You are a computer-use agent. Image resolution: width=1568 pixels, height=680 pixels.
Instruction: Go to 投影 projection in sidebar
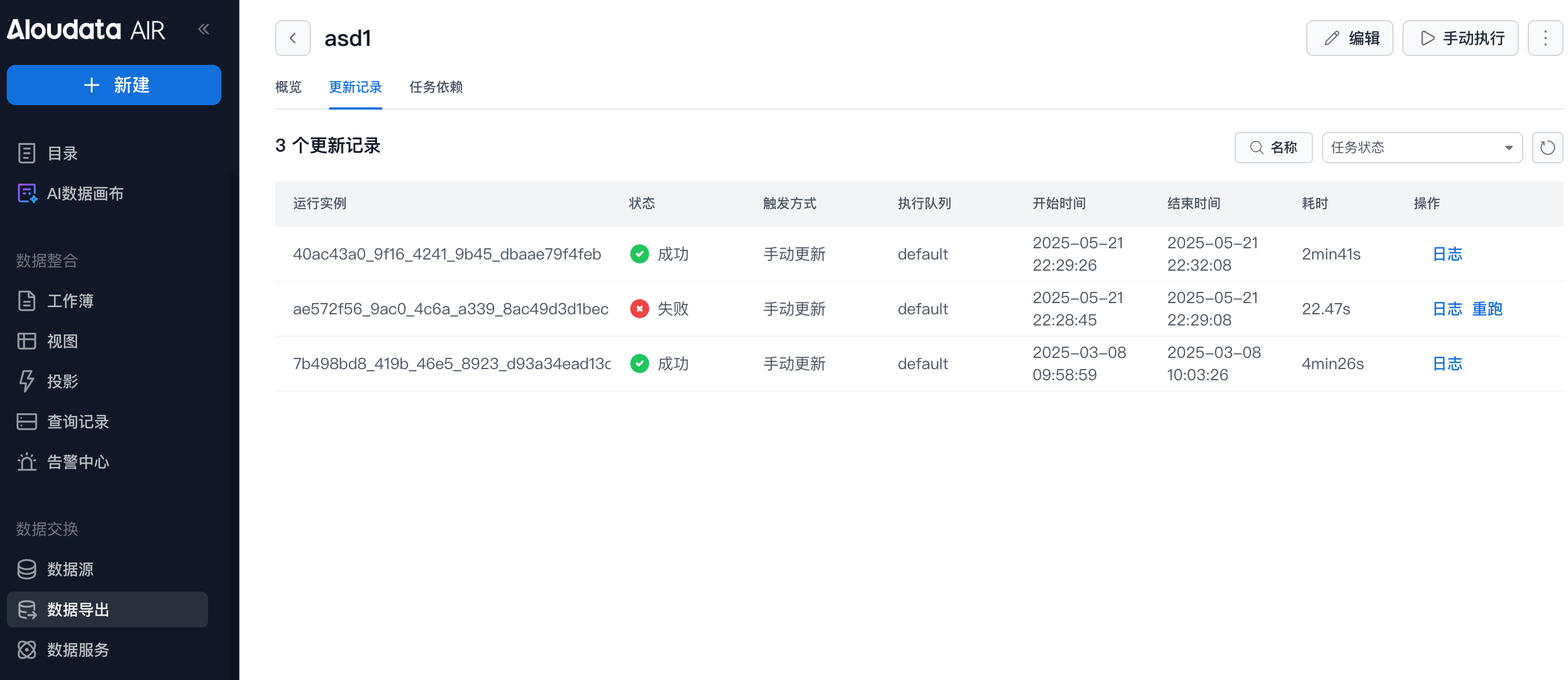pyautogui.click(x=63, y=381)
